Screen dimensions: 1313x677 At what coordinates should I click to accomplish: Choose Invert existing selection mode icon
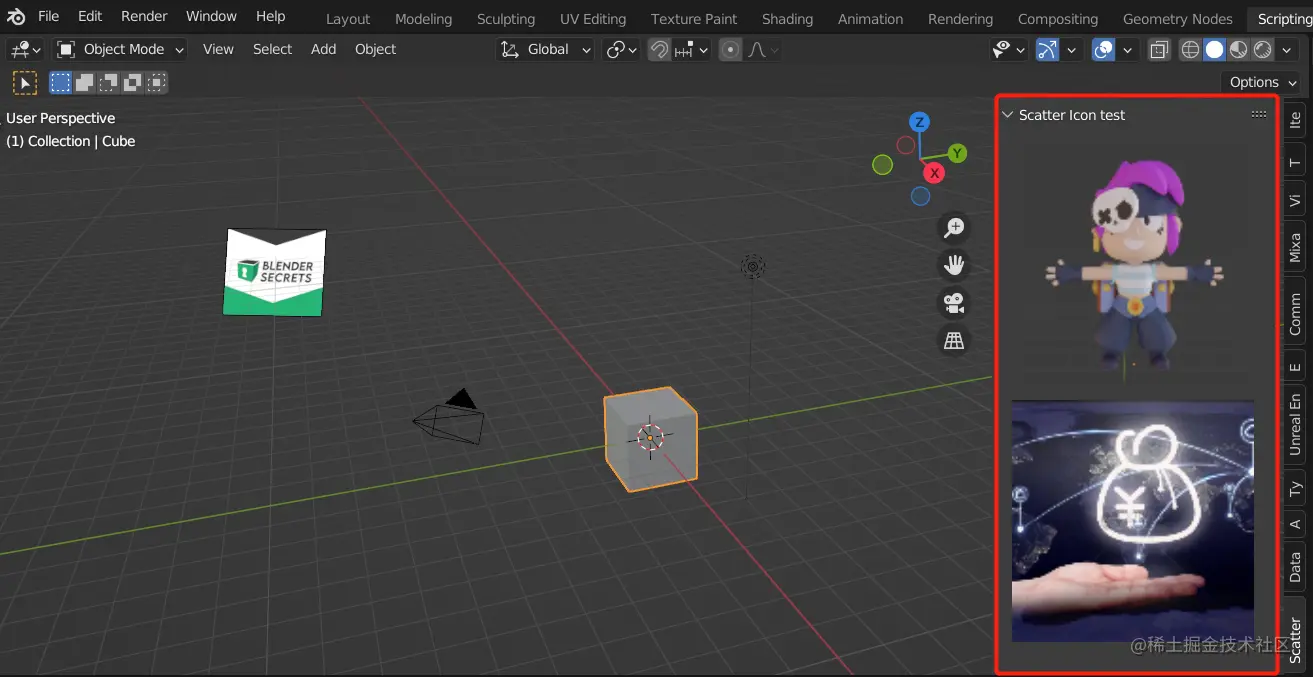click(133, 83)
